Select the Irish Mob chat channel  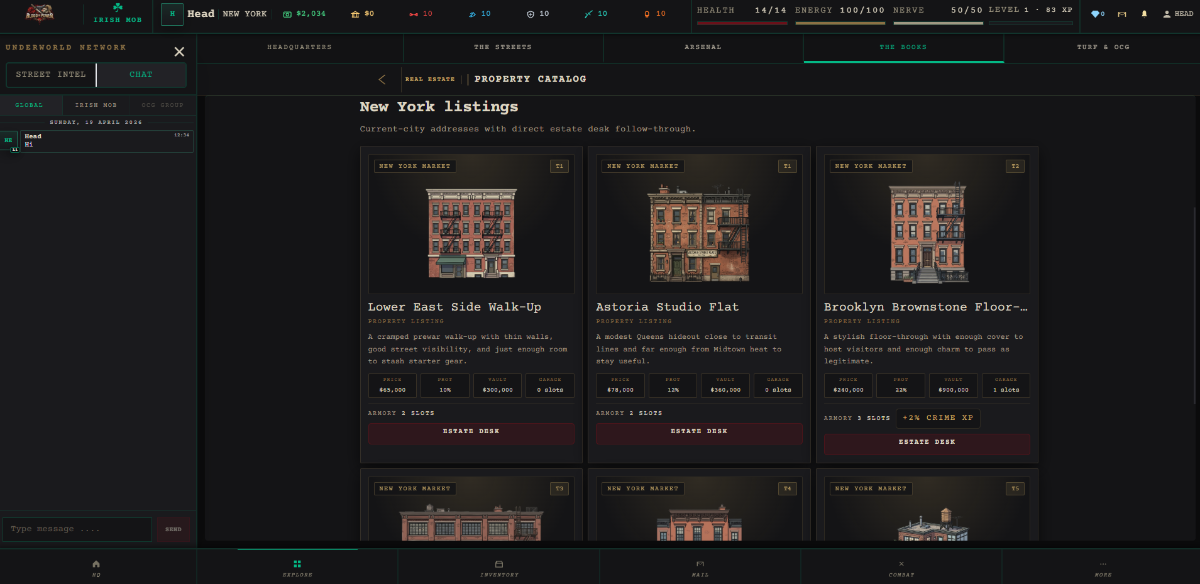(96, 105)
